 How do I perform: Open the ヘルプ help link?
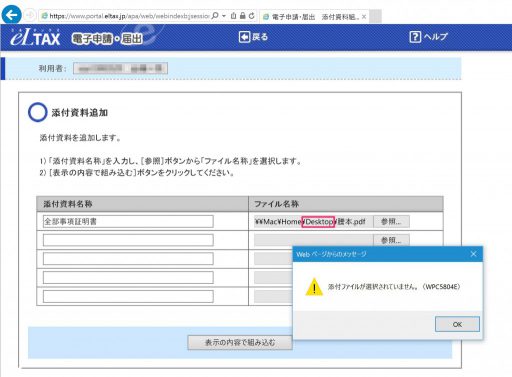(x=429, y=37)
